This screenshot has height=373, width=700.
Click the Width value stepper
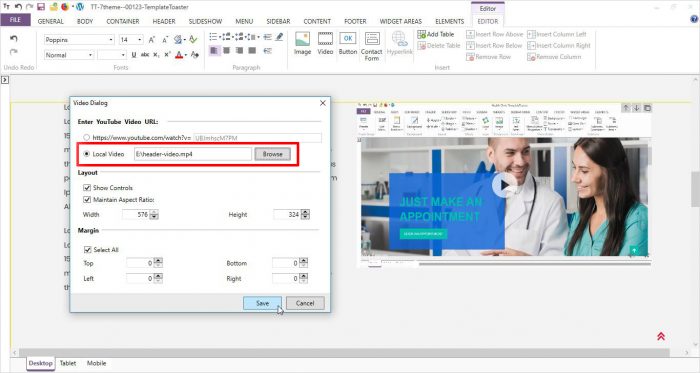154,215
